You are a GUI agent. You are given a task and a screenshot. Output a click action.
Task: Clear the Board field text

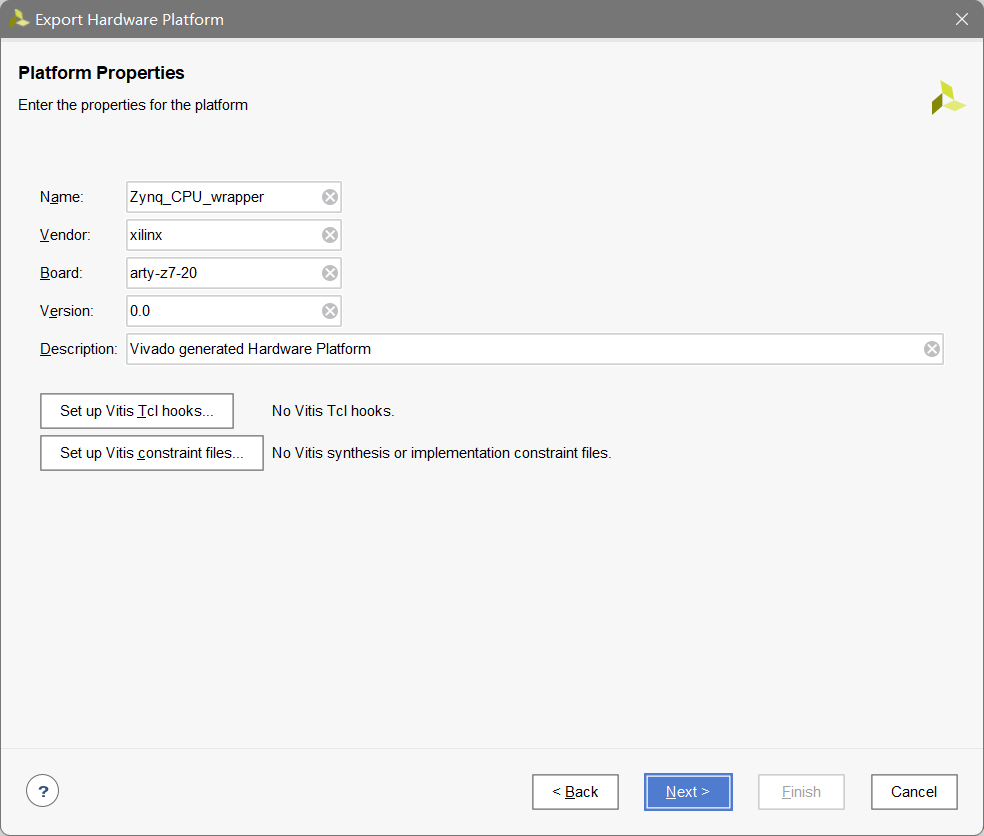pyautogui.click(x=330, y=273)
